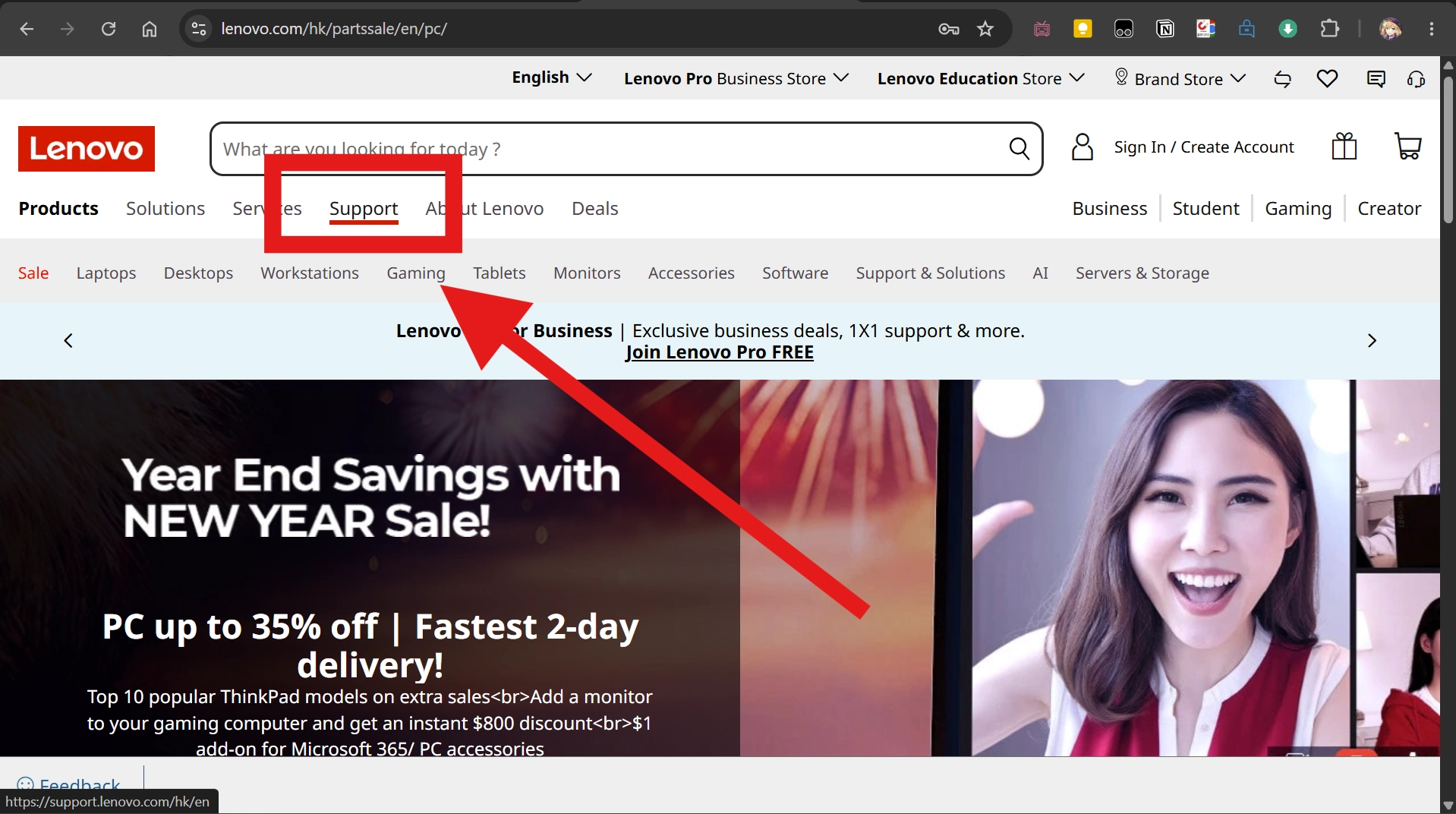Go to the Gaming segment link beside Student
1456x814 pixels.
tap(1298, 209)
